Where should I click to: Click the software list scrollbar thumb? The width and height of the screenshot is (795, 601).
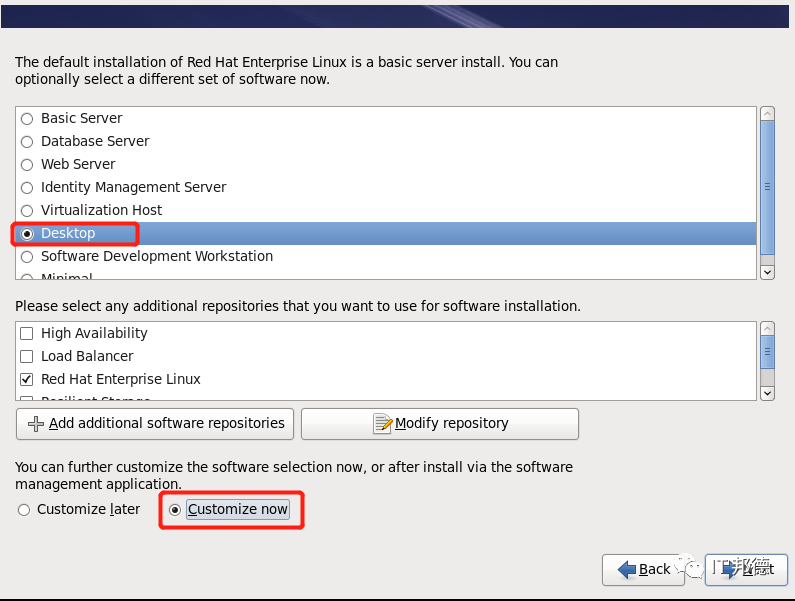point(768,187)
